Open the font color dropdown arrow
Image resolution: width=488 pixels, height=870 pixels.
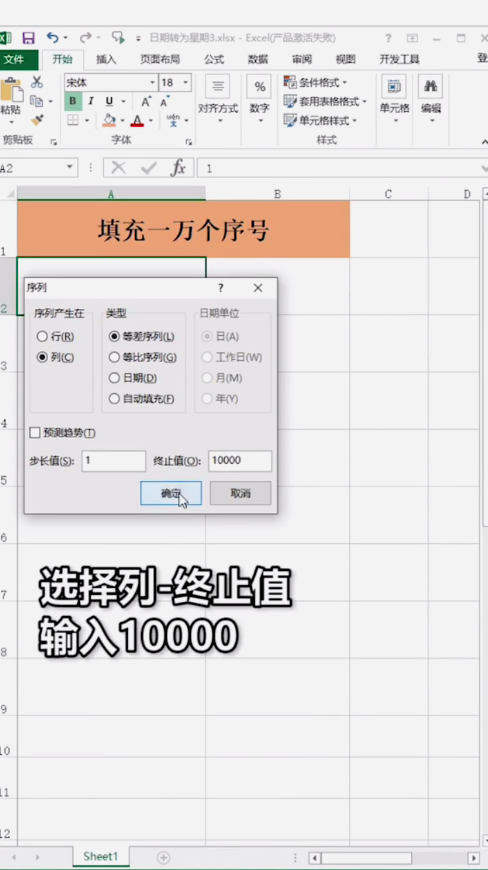pyautogui.click(x=150, y=120)
